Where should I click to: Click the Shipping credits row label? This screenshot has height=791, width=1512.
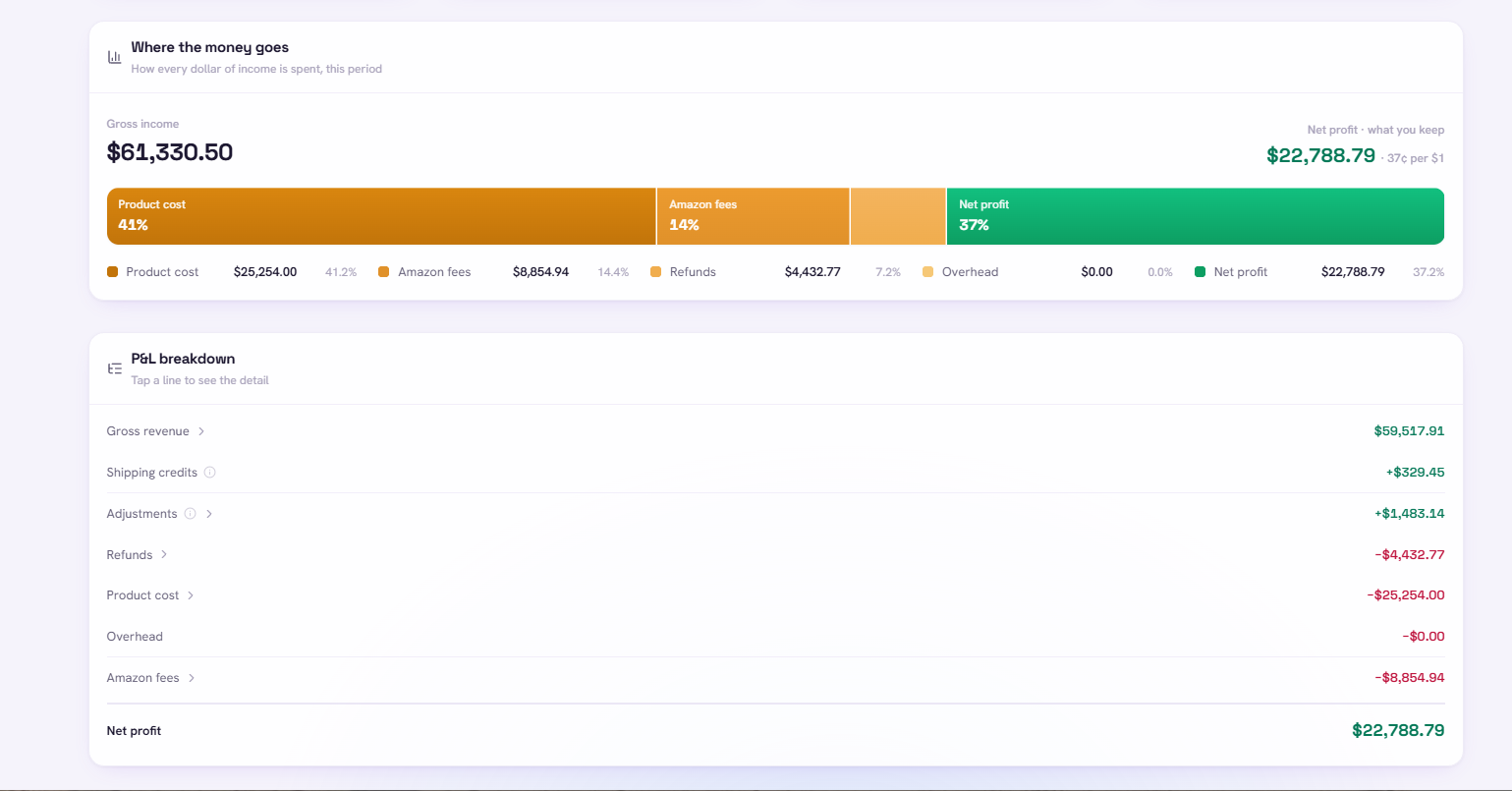tap(152, 473)
